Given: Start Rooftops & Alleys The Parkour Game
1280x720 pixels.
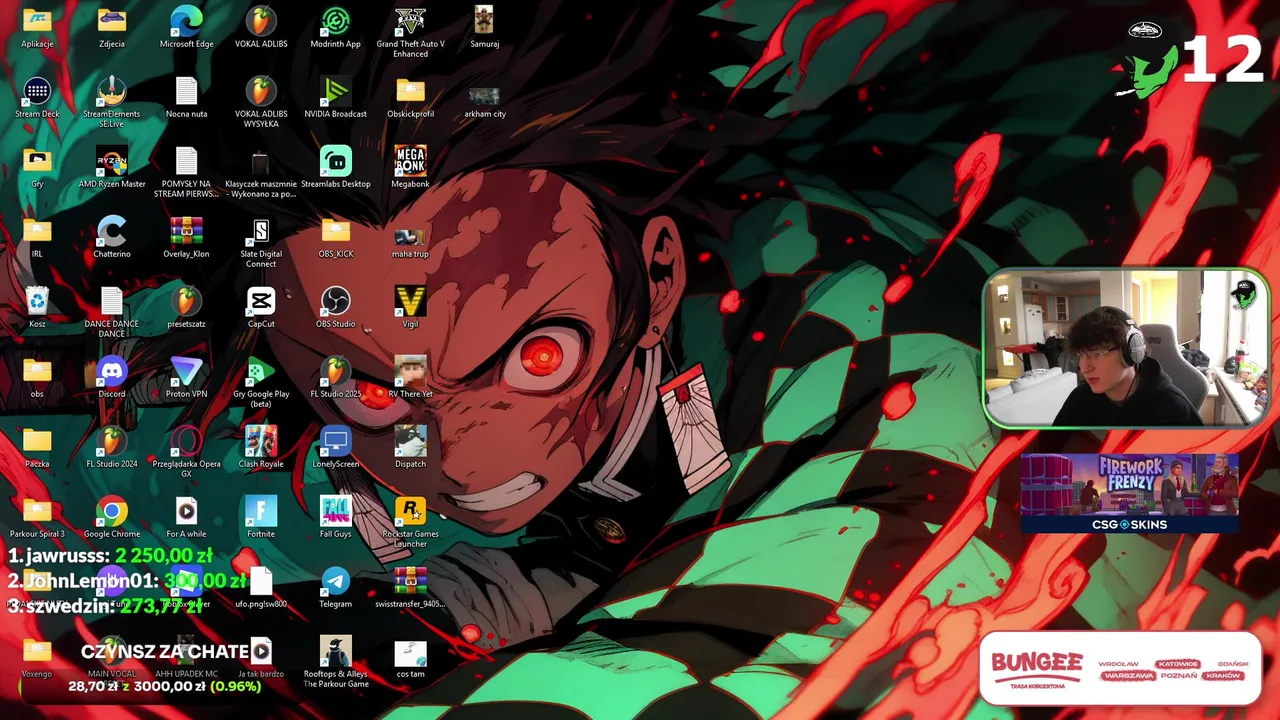Looking at the screenshot, I should [336, 662].
